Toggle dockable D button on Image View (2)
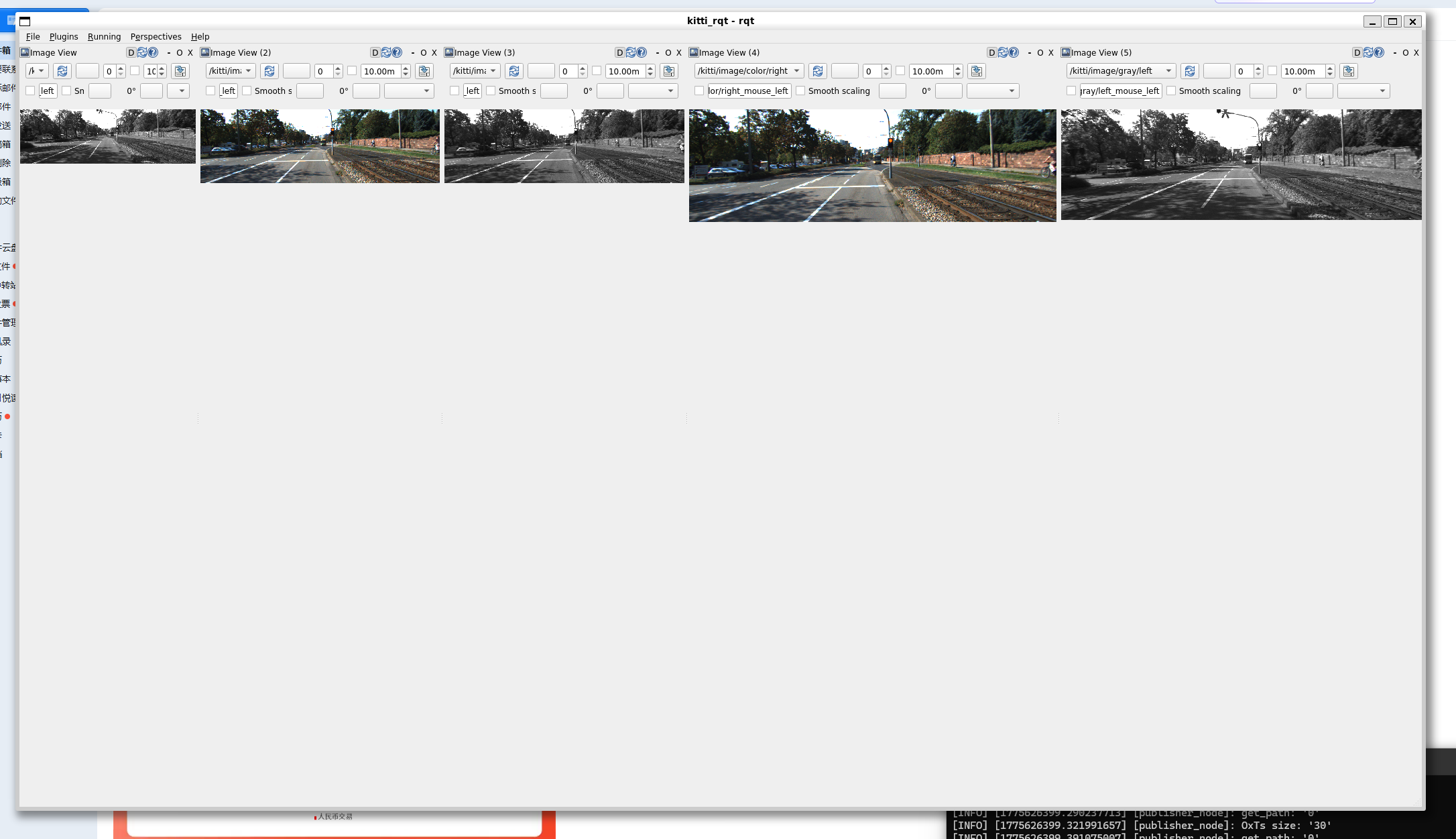The height and width of the screenshot is (839, 1456). [375, 52]
